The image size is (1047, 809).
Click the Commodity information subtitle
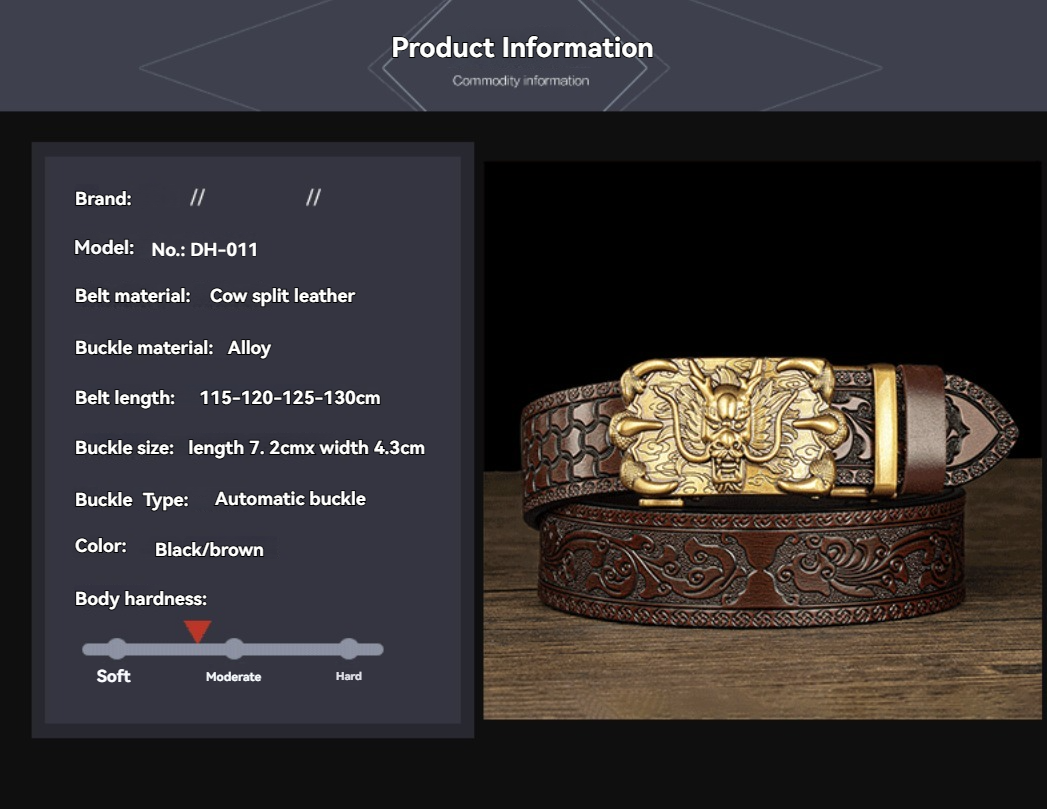tap(521, 81)
